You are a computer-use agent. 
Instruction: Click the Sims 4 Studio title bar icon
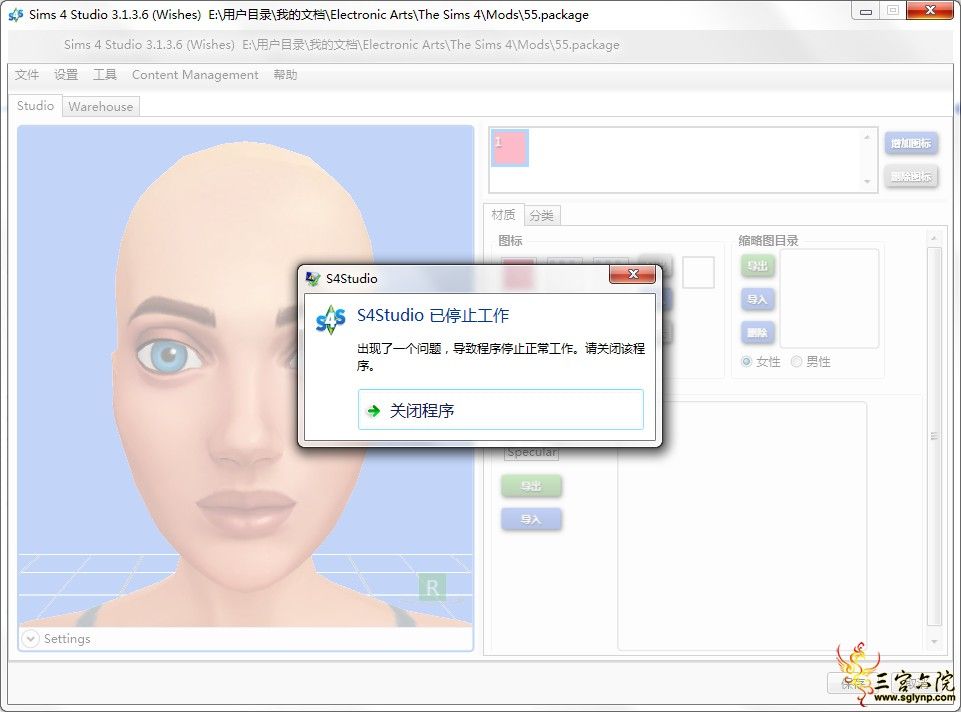click(x=15, y=14)
